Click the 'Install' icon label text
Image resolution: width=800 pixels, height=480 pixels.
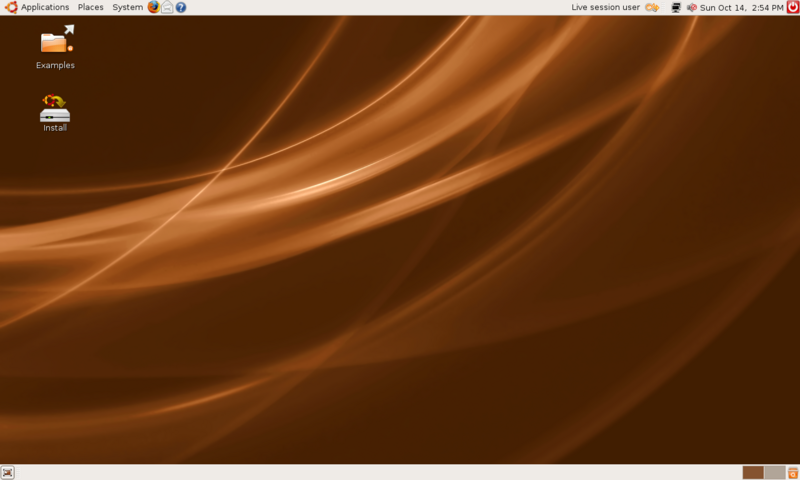(x=55, y=128)
